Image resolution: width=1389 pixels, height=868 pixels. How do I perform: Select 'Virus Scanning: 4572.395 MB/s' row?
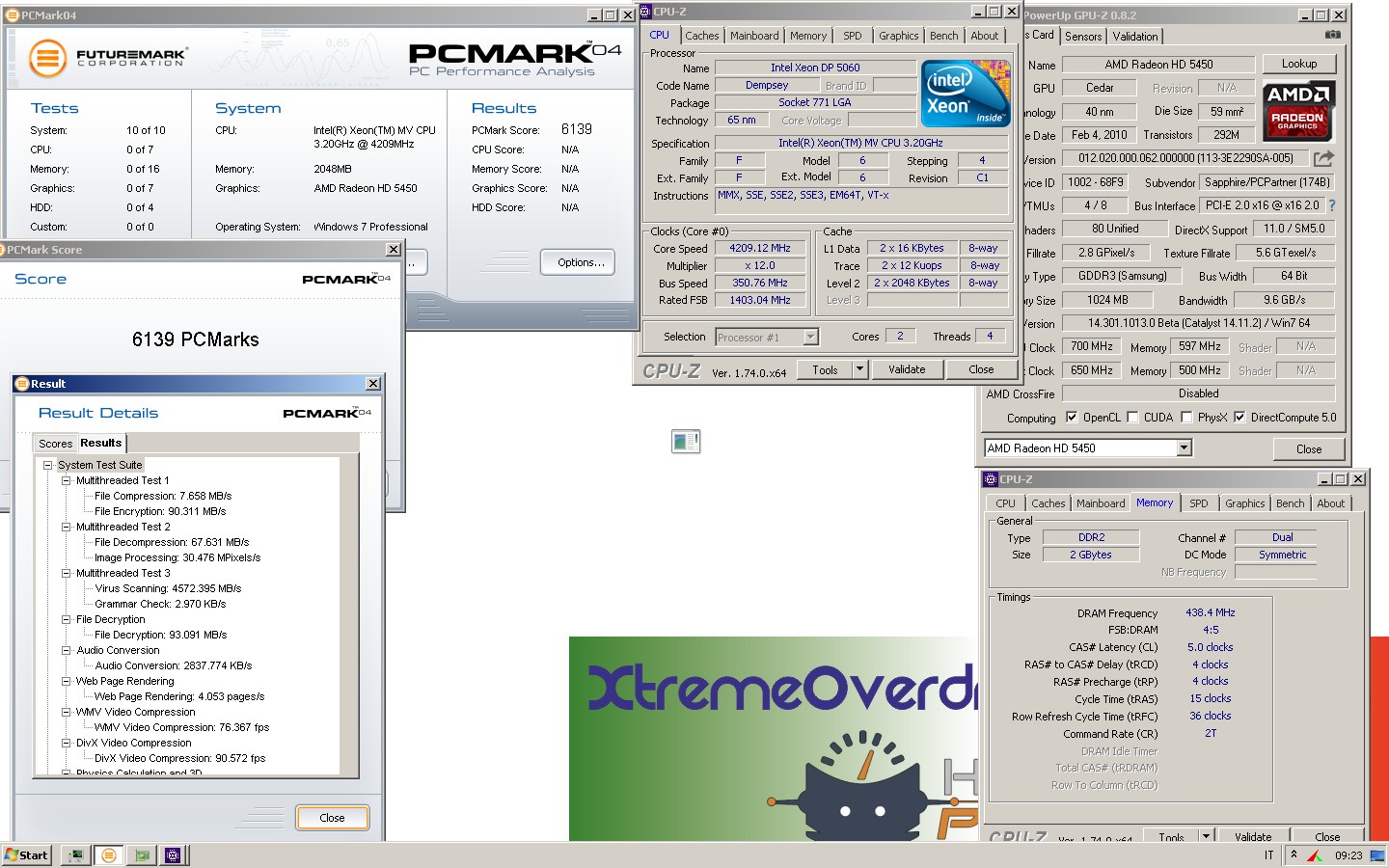tap(168, 588)
